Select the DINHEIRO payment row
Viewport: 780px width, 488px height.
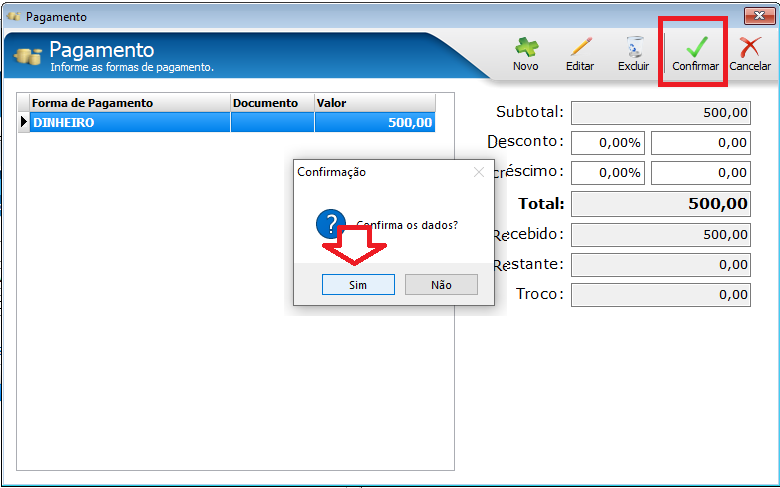pos(232,122)
